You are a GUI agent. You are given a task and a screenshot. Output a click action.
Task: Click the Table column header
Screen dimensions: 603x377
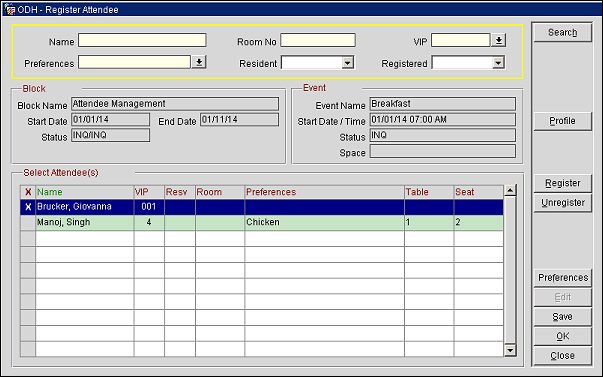tap(429, 192)
